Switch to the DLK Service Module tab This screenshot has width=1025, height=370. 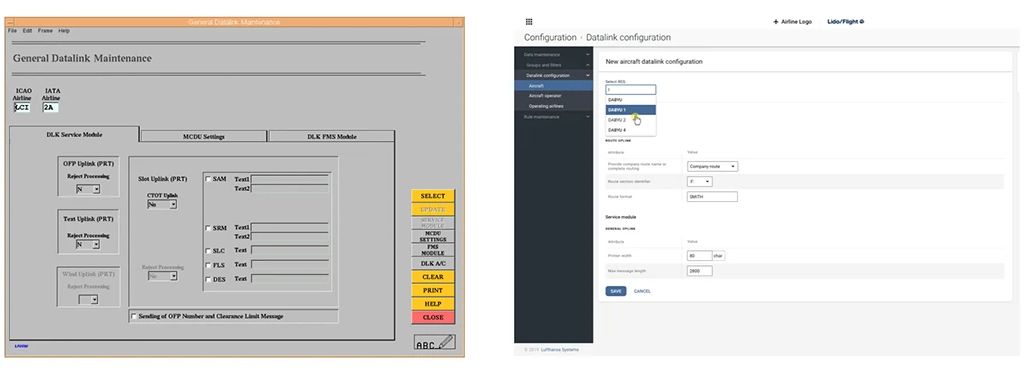[74, 134]
